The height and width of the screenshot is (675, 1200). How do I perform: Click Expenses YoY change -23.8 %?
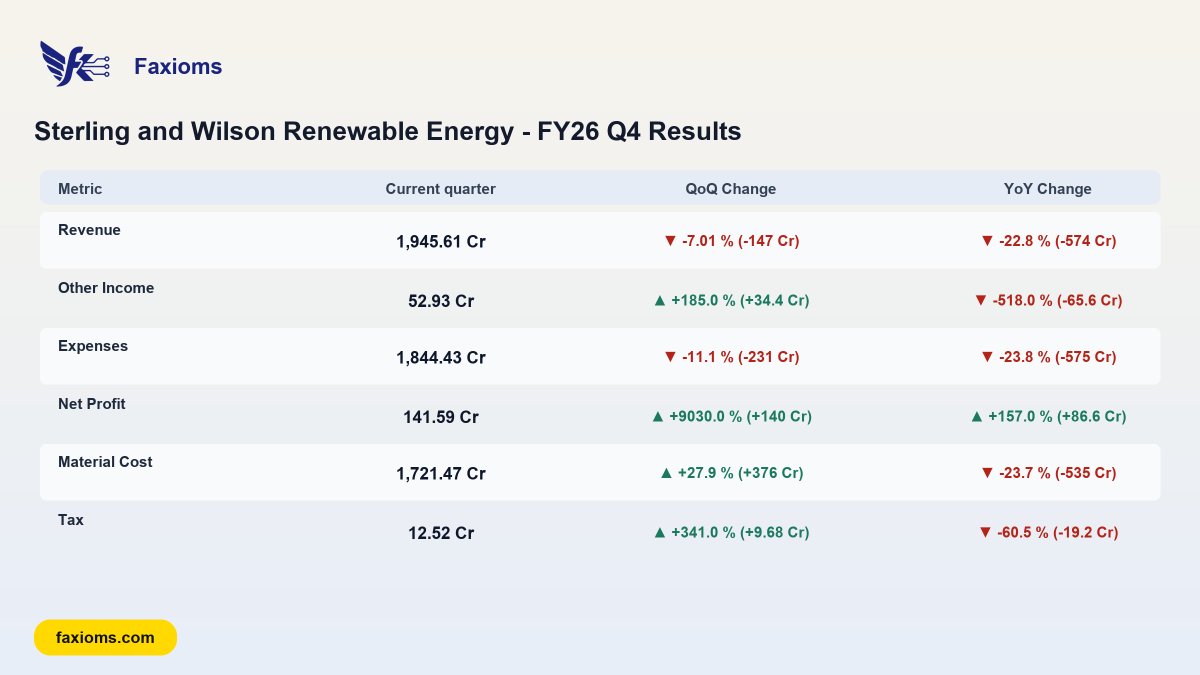[x=1048, y=357]
